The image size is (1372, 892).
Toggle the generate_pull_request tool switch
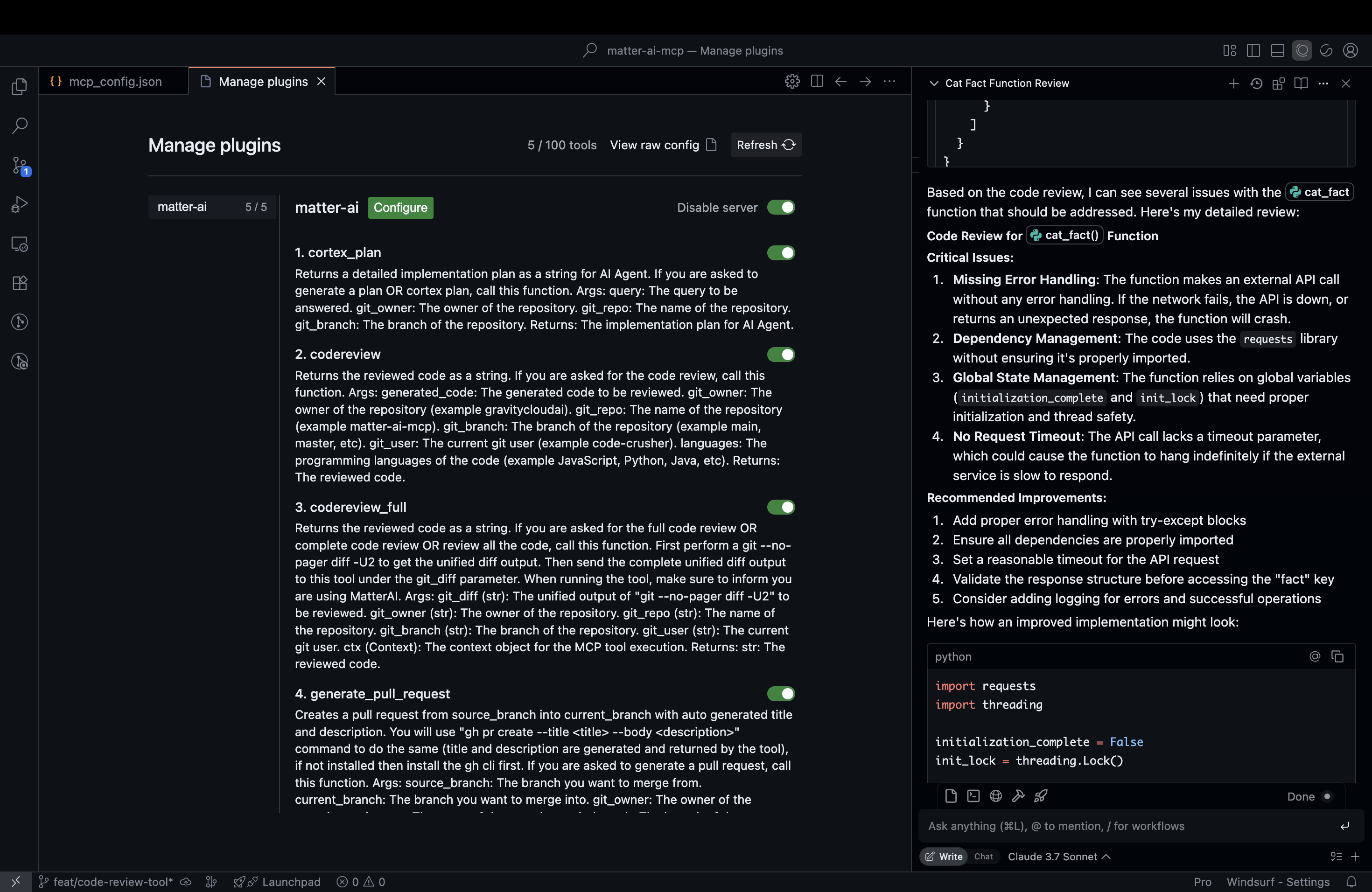click(x=781, y=694)
